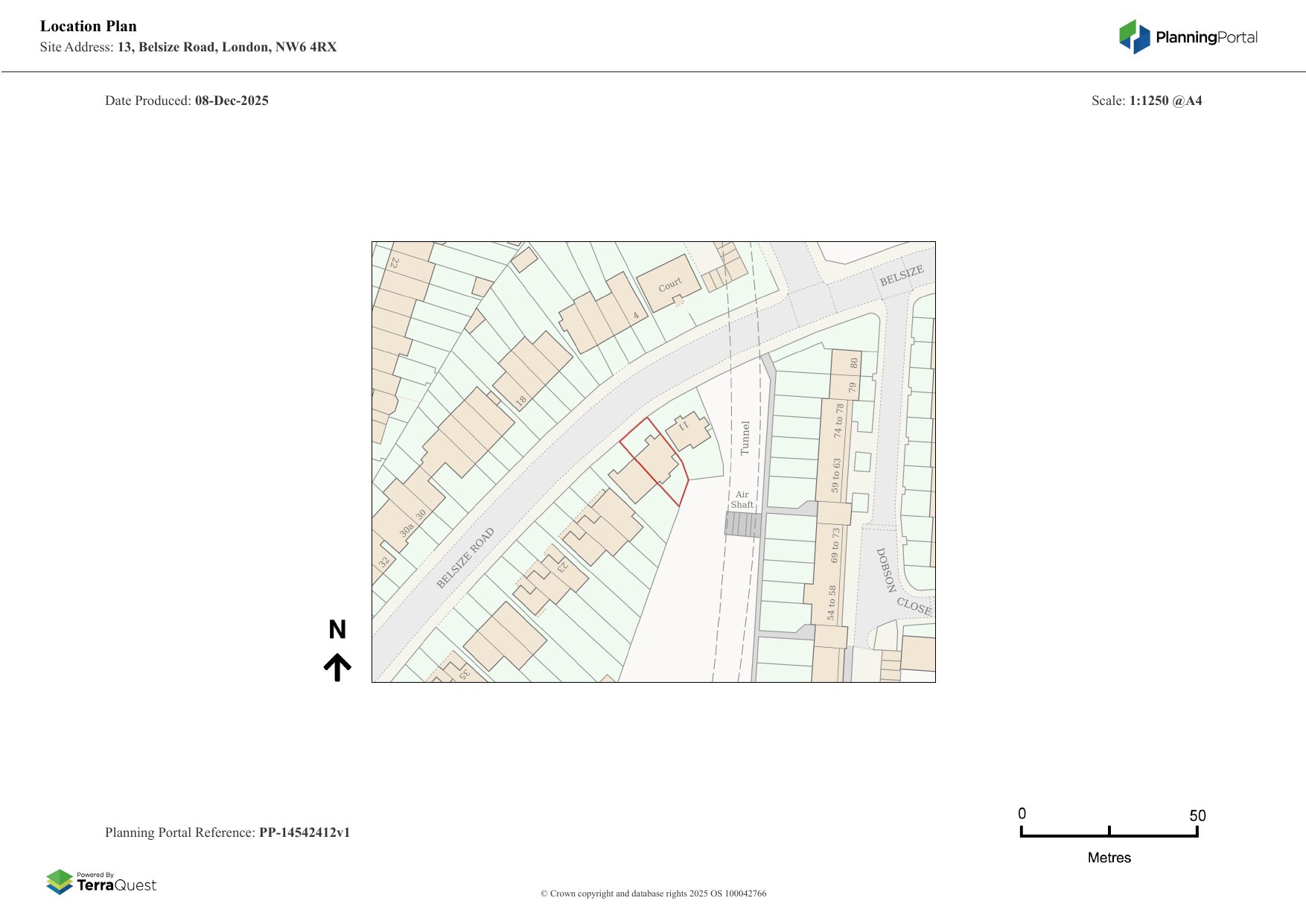This screenshot has width=1306, height=924.
Task: Click the Scale 1:1250 @A4 label
Action: [1148, 101]
